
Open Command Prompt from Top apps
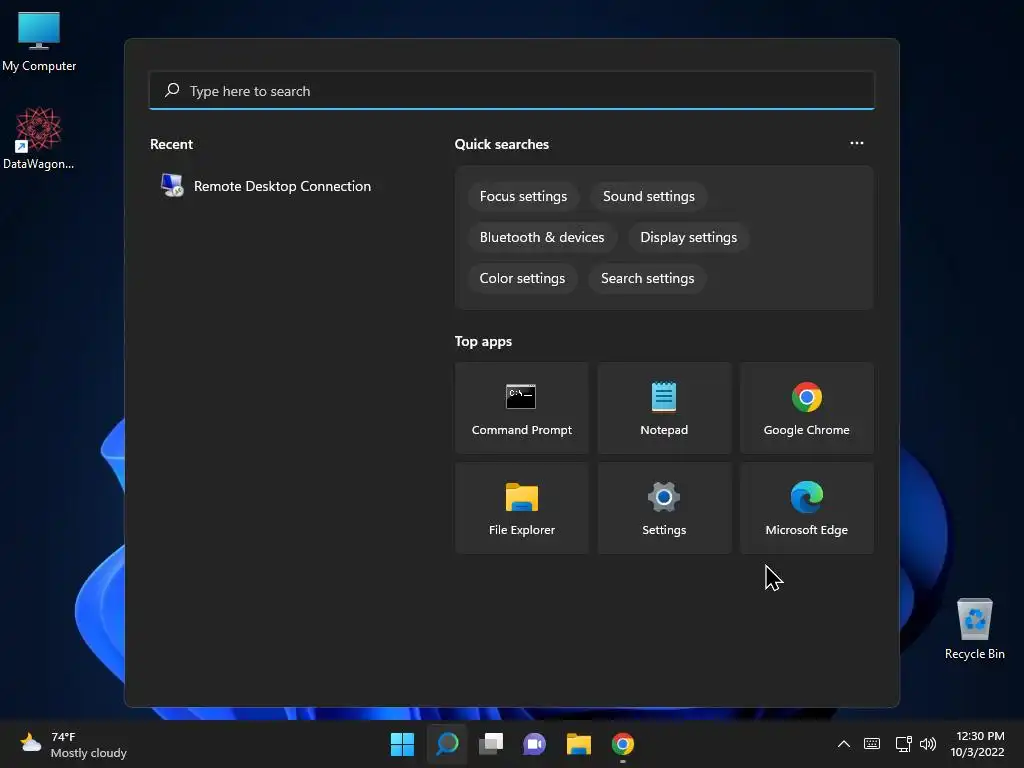pyautogui.click(x=521, y=408)
